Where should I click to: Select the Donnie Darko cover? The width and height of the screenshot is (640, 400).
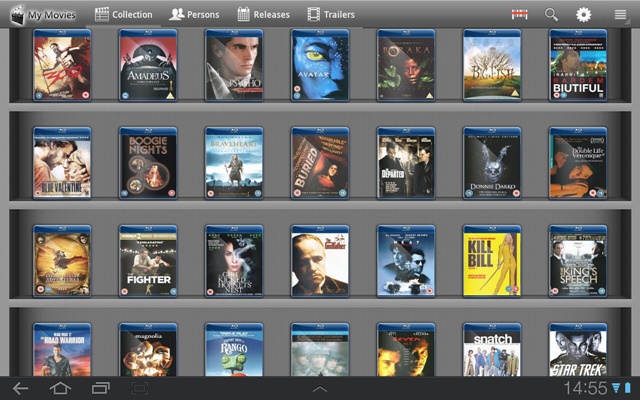pyautogui.click(x=492, y=163)
